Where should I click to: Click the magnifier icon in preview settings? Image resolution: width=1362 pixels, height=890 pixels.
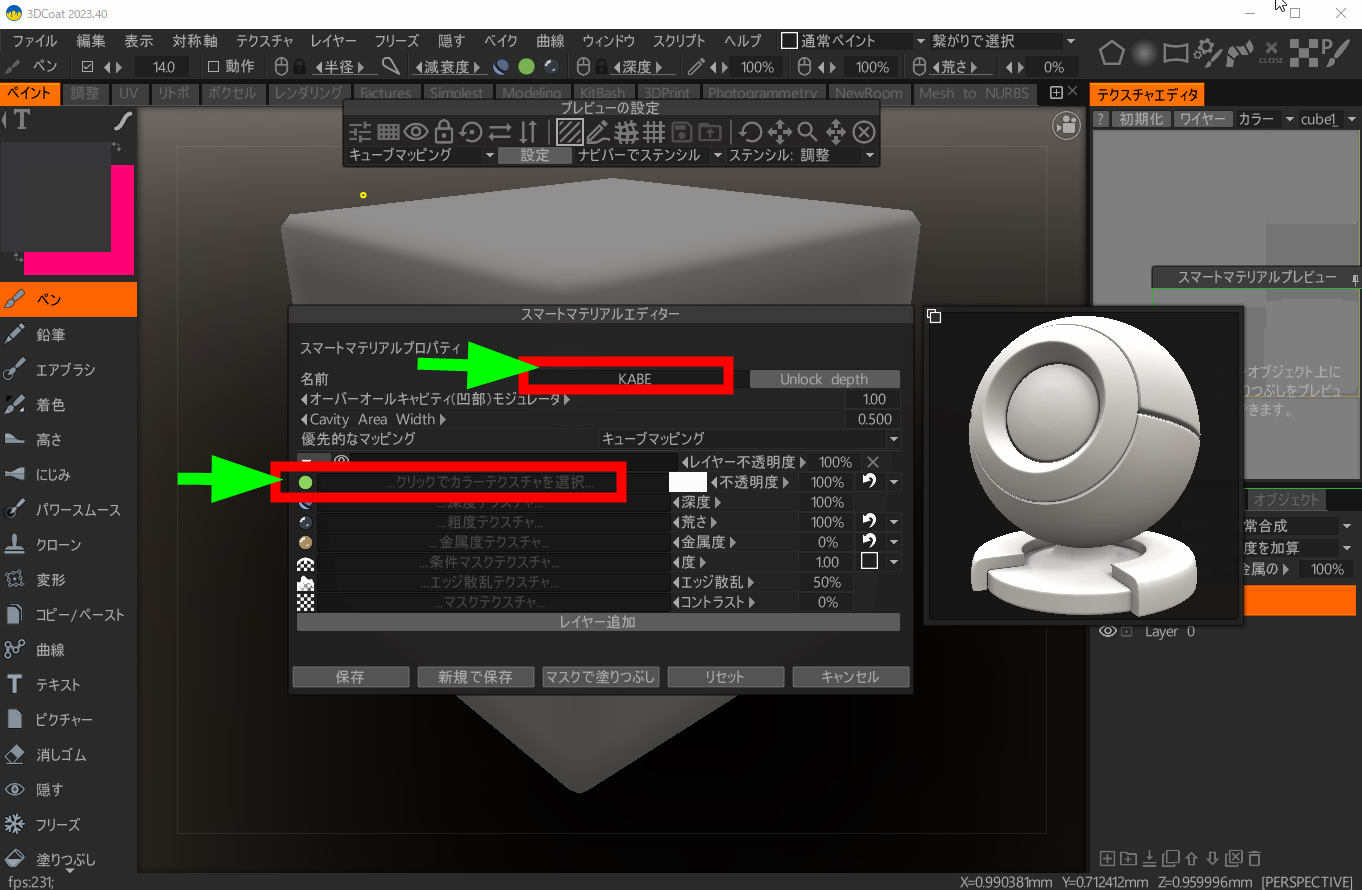[807, 132]
